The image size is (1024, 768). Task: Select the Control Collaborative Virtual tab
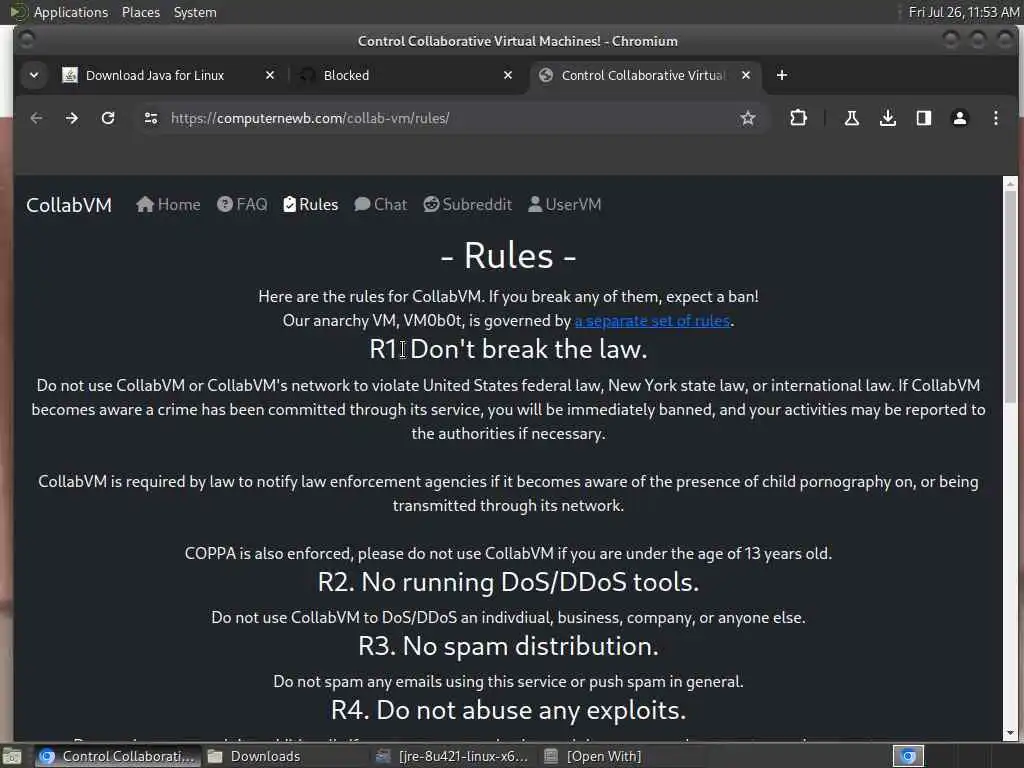[643, 75]
